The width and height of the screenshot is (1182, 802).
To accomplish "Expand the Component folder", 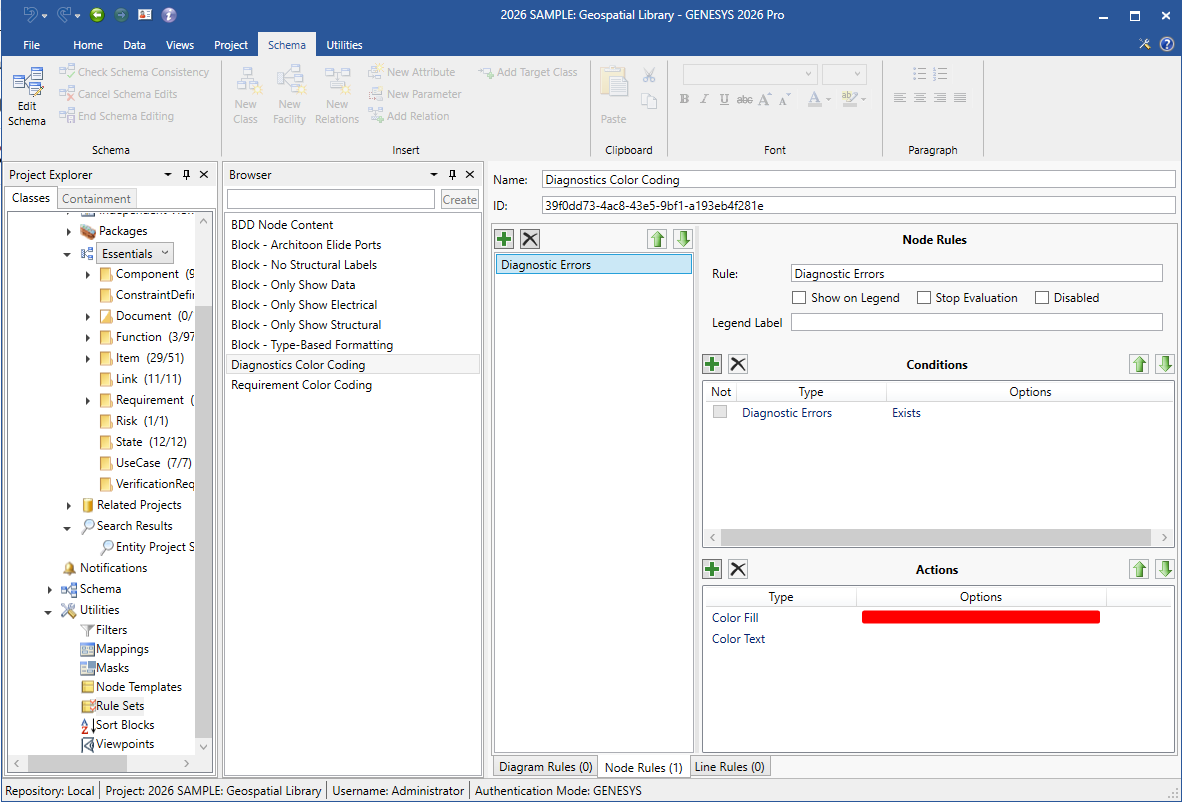I will (x=88, y=275).
